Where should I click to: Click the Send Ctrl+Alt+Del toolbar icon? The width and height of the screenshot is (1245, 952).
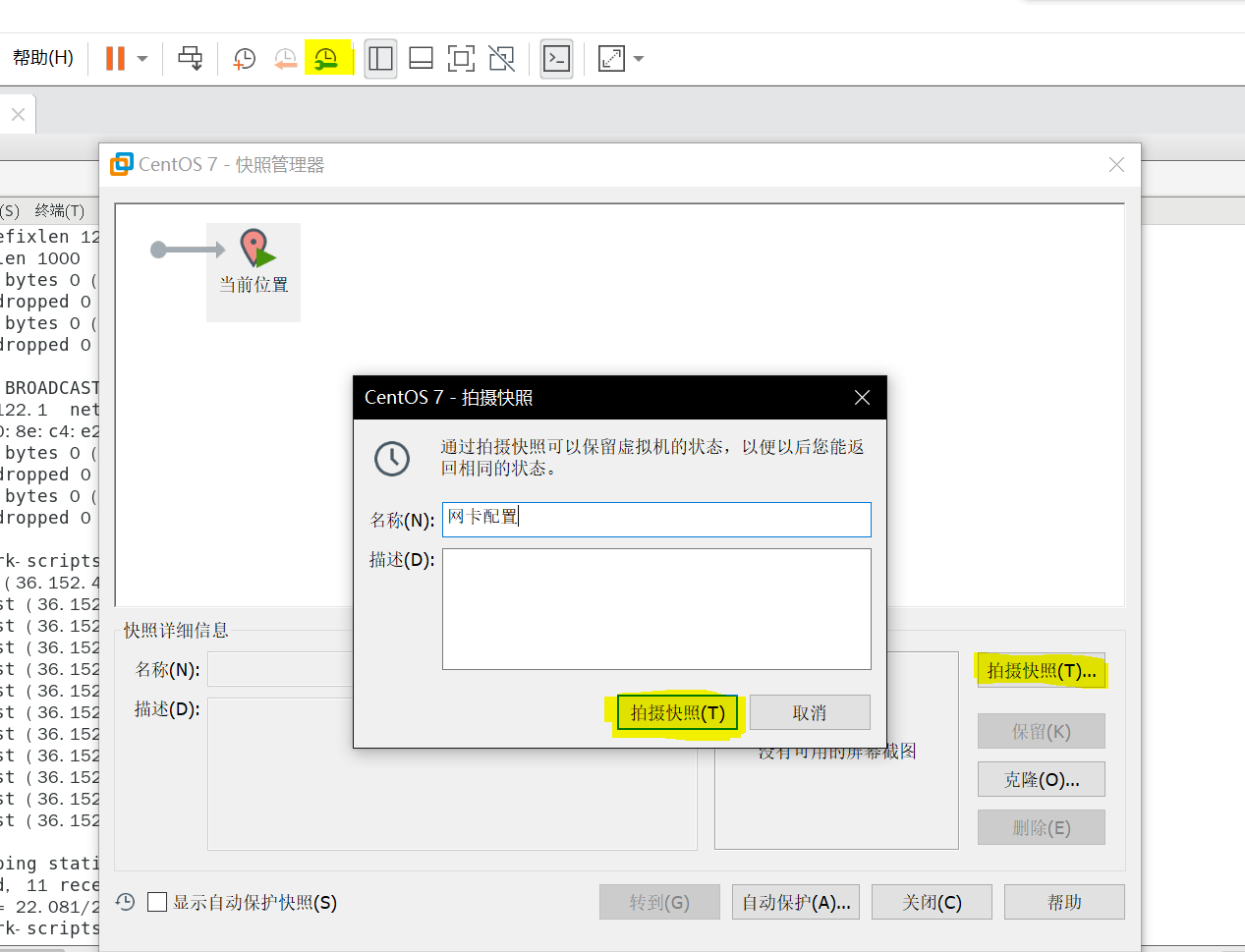point(191,59)
